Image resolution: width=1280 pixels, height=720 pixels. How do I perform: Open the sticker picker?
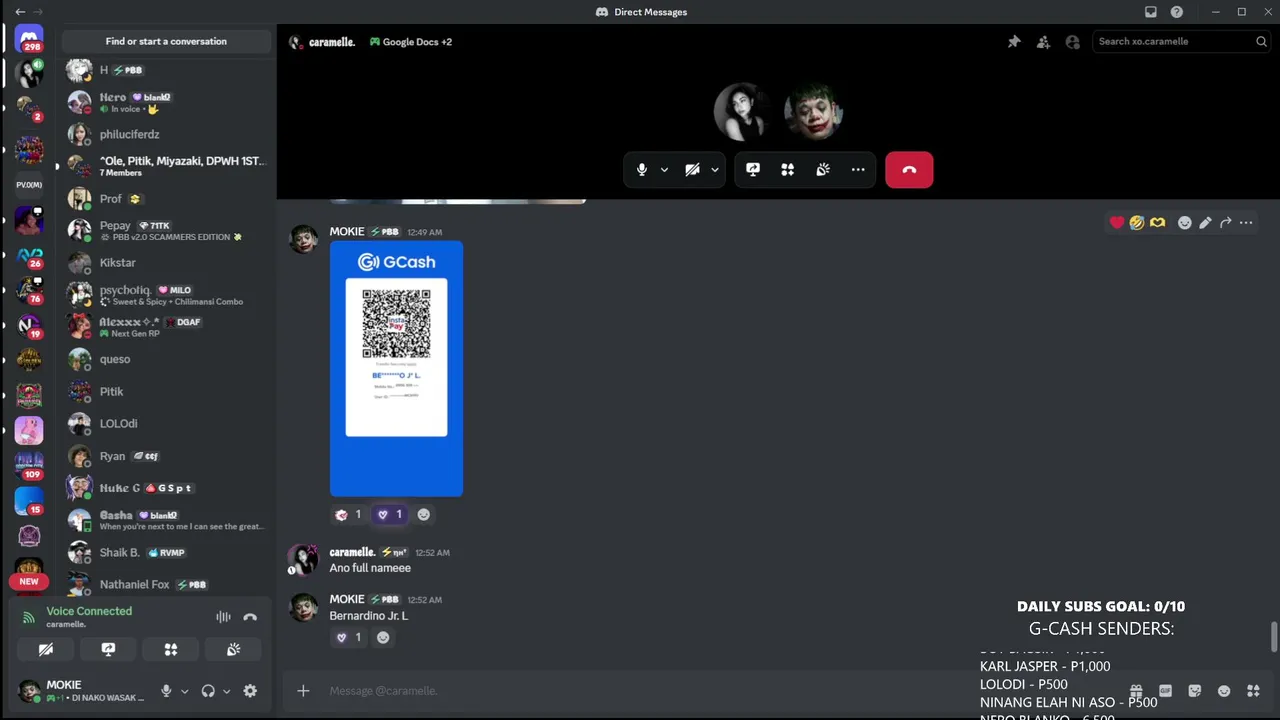pos(1195,691)
